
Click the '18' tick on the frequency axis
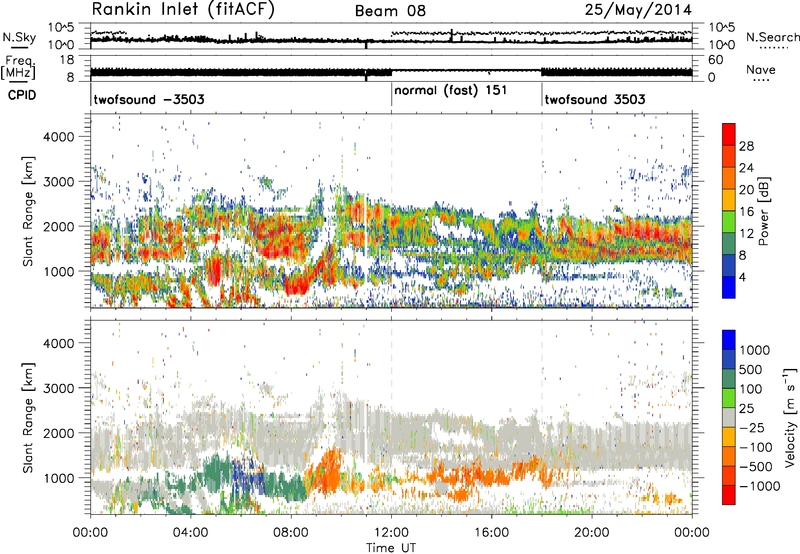click(x=67, y=60)
